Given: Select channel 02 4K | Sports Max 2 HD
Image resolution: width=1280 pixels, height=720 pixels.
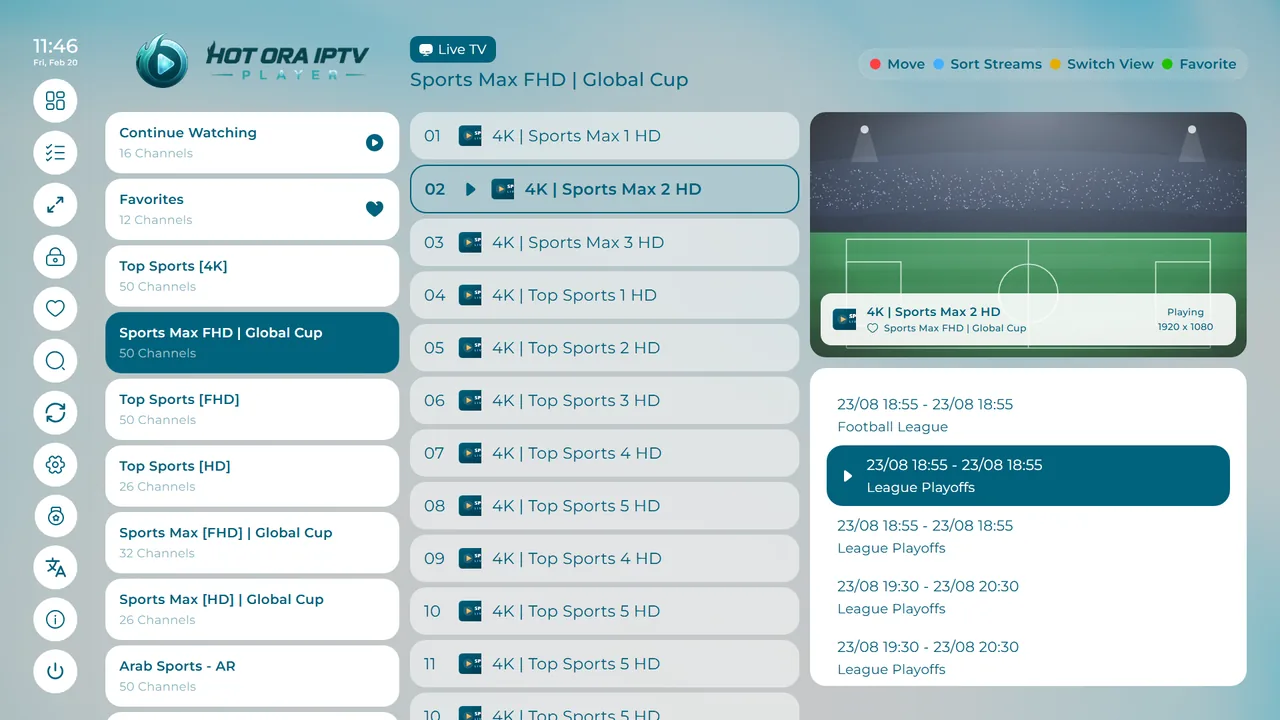Looking at the screenshot, I should coord(604,189).
